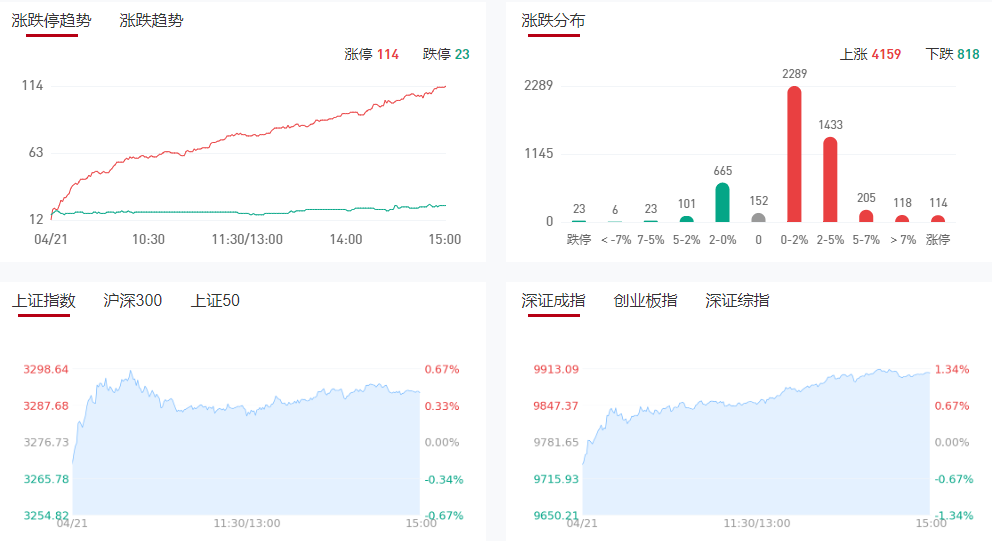Click the 涨停 bar showing 114
Viewport: 992px width, 541px height.
click(x=938, y=218)
